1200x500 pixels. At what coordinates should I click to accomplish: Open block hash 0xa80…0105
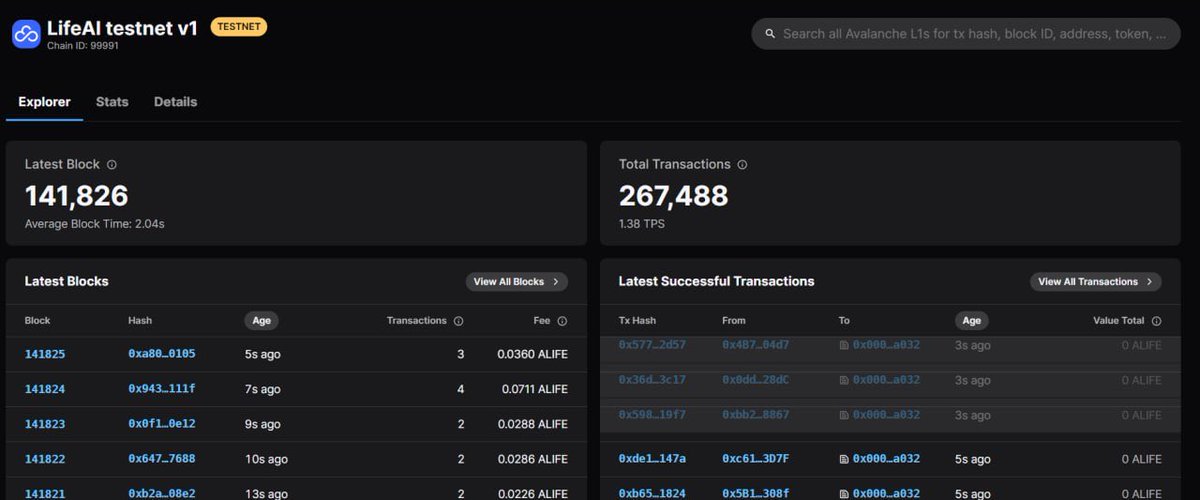tap(162, 354)
